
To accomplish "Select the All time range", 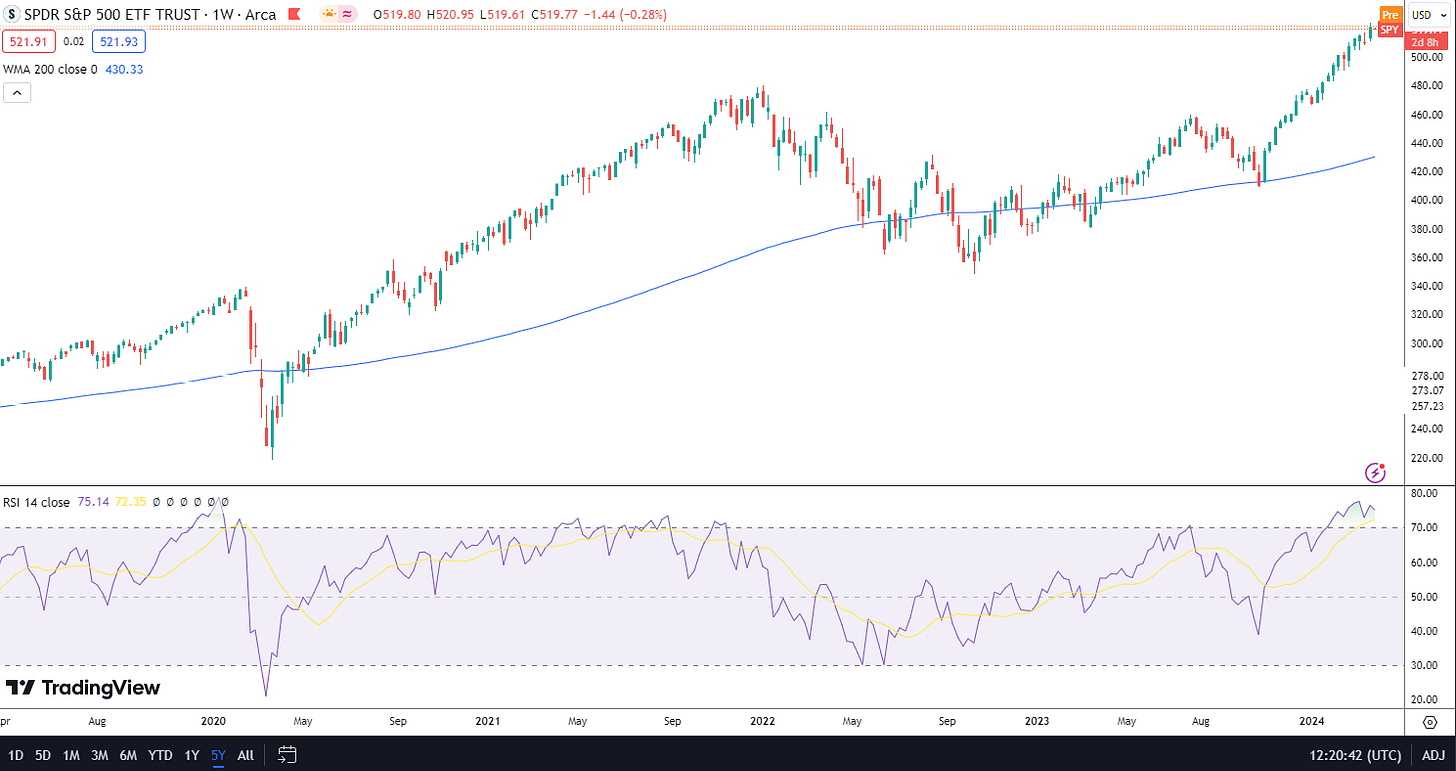I will click(x=245, y=755).
